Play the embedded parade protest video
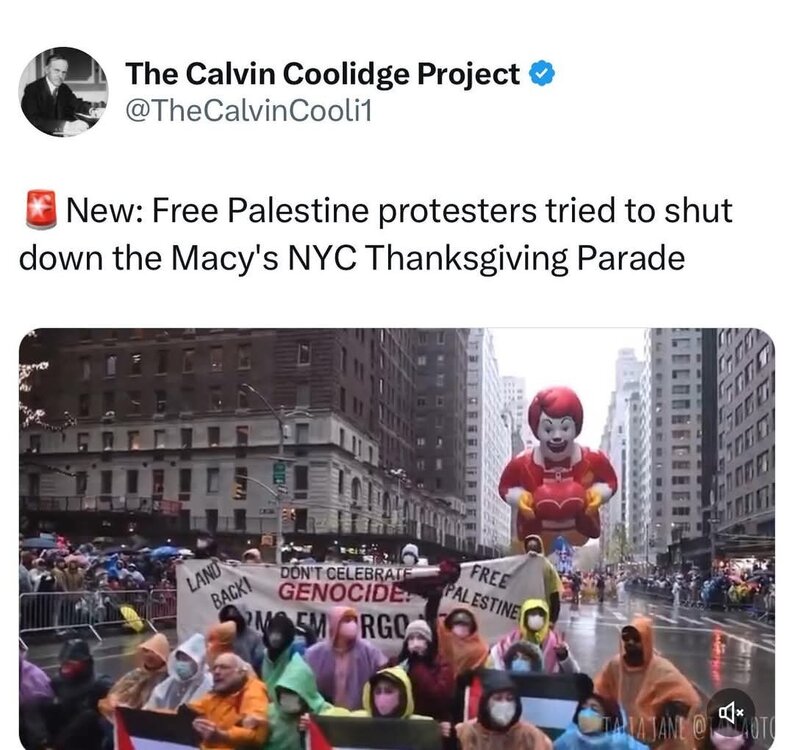 [x=397, y=539]
